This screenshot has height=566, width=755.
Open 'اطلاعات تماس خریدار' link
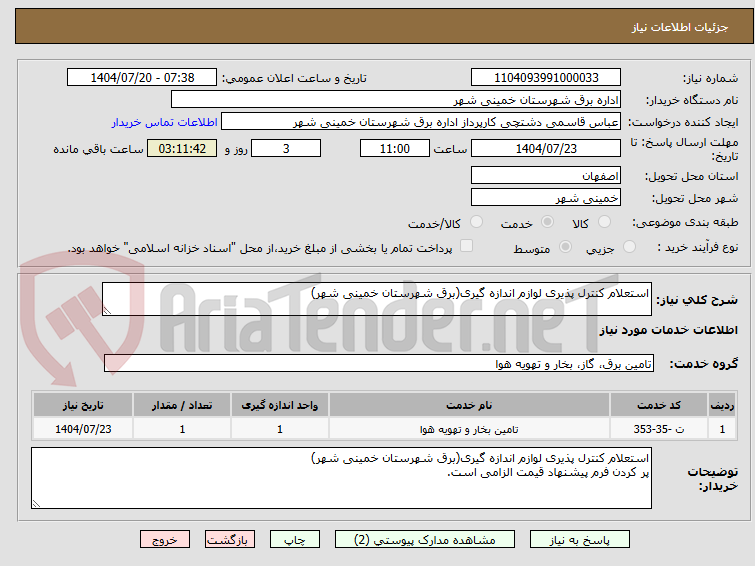point(165,122)
